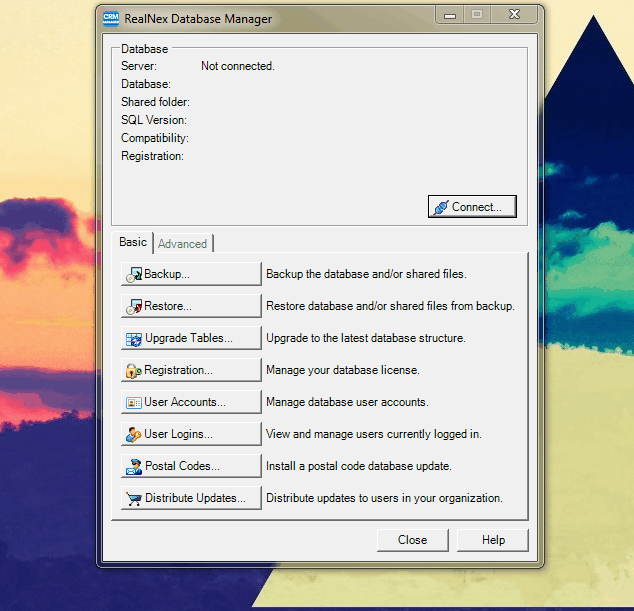Click the 'Not connected.' server status text
The image size is (634, 611).
237,66
